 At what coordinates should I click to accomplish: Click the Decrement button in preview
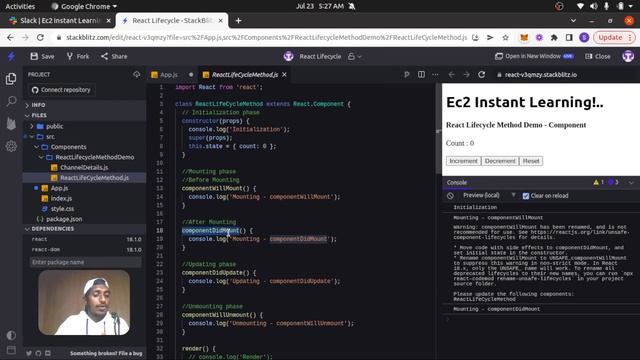click(500, 161)
